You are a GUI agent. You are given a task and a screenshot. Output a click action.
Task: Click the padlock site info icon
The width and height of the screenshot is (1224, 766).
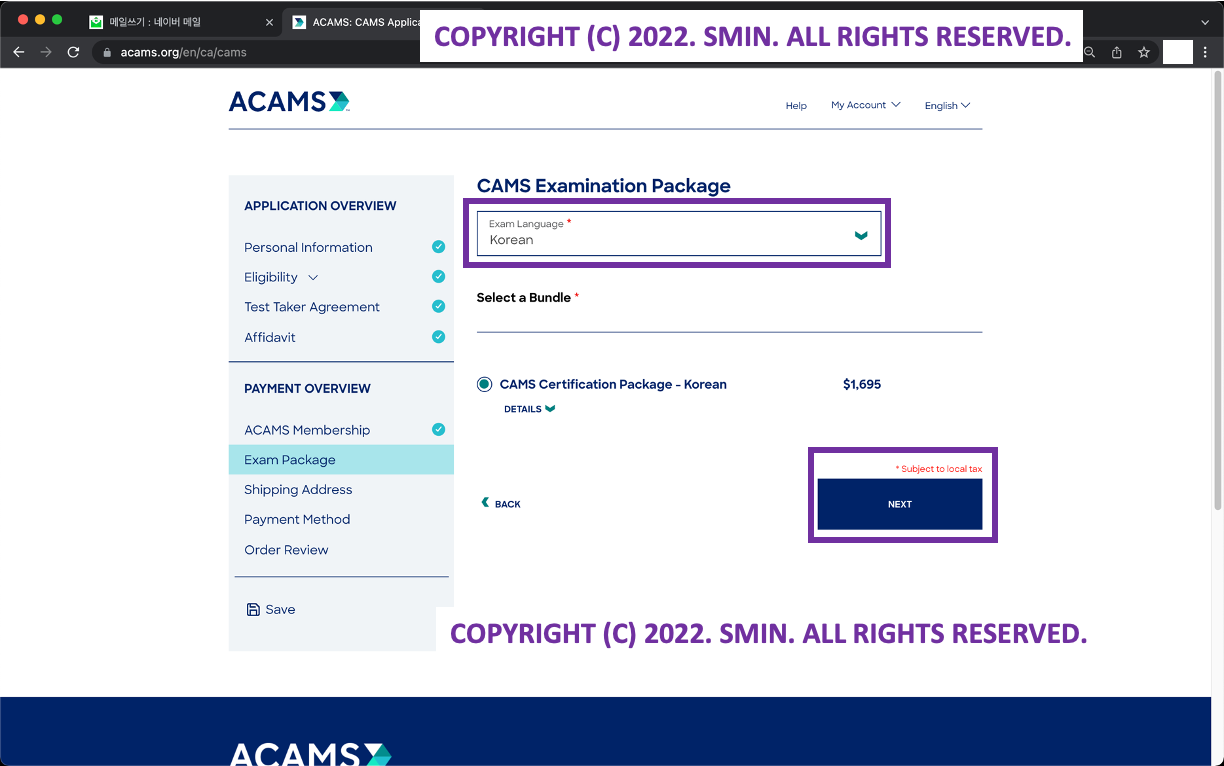[x=109, y=52]
